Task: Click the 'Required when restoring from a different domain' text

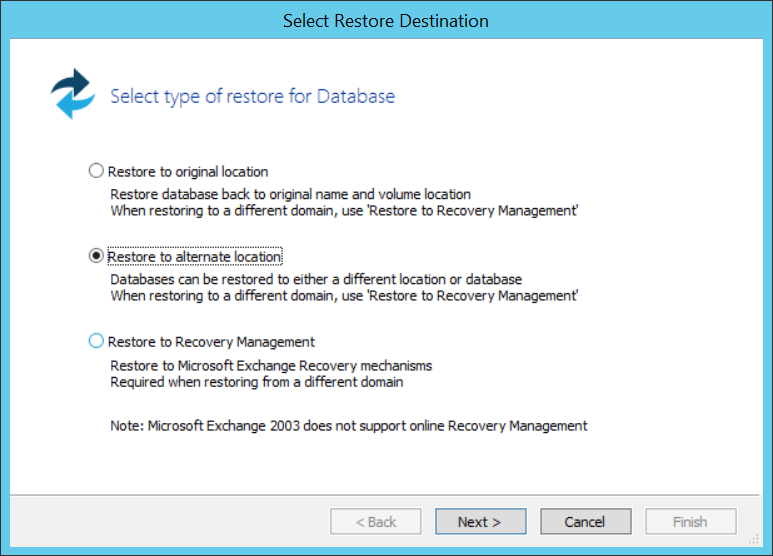Action: point(256,382)
